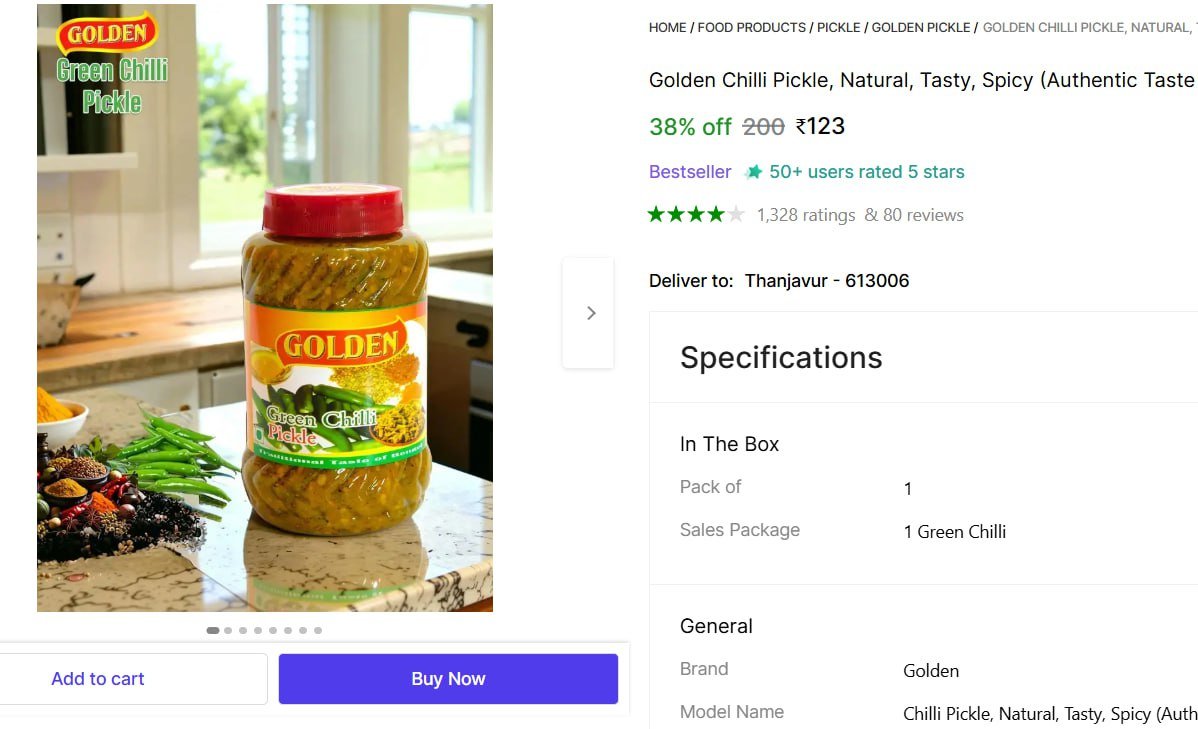Click the rupee symbol before 123
The height and width of the screenshot is (729, 1198).
(801, 127)
